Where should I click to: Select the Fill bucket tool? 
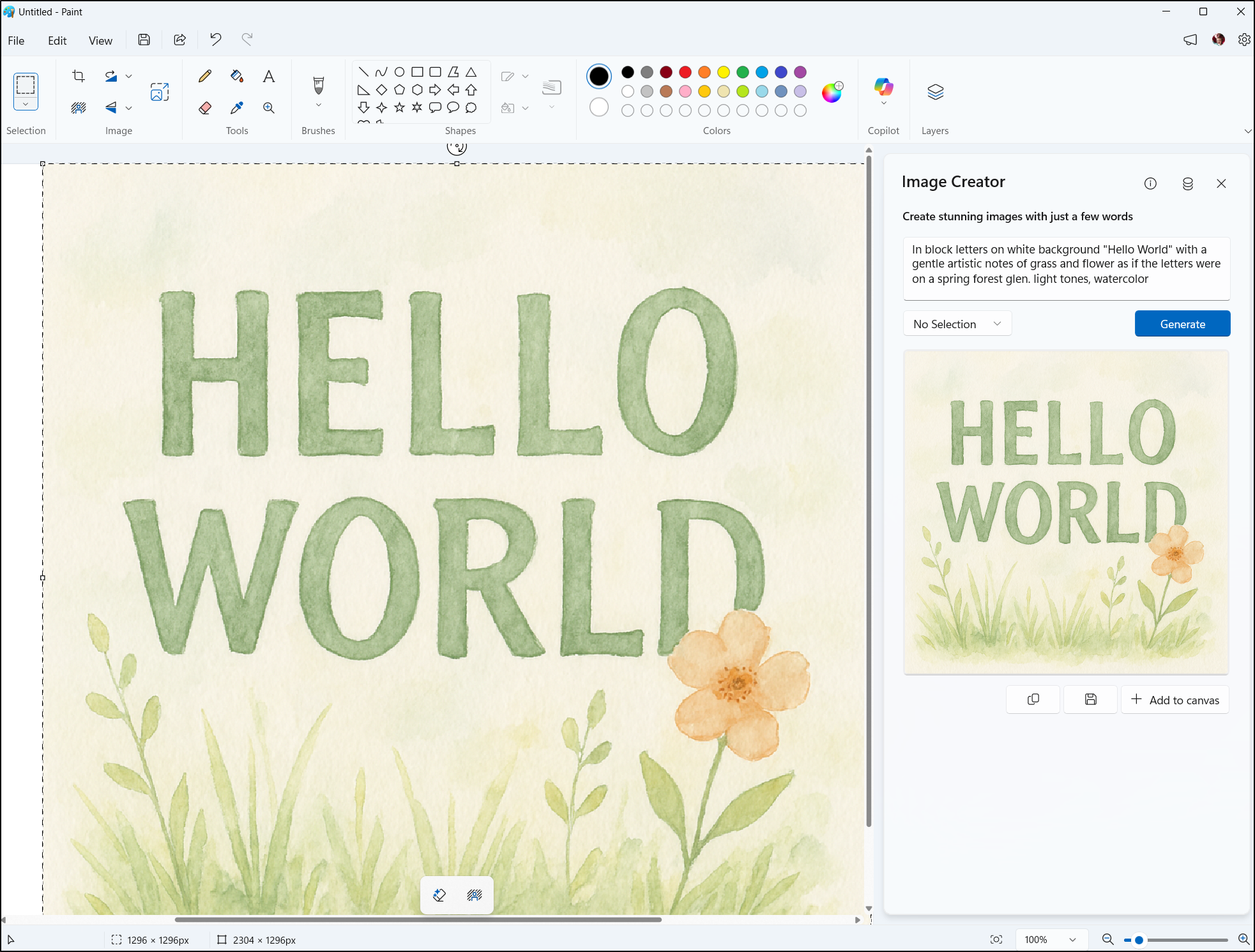(237, 77)
